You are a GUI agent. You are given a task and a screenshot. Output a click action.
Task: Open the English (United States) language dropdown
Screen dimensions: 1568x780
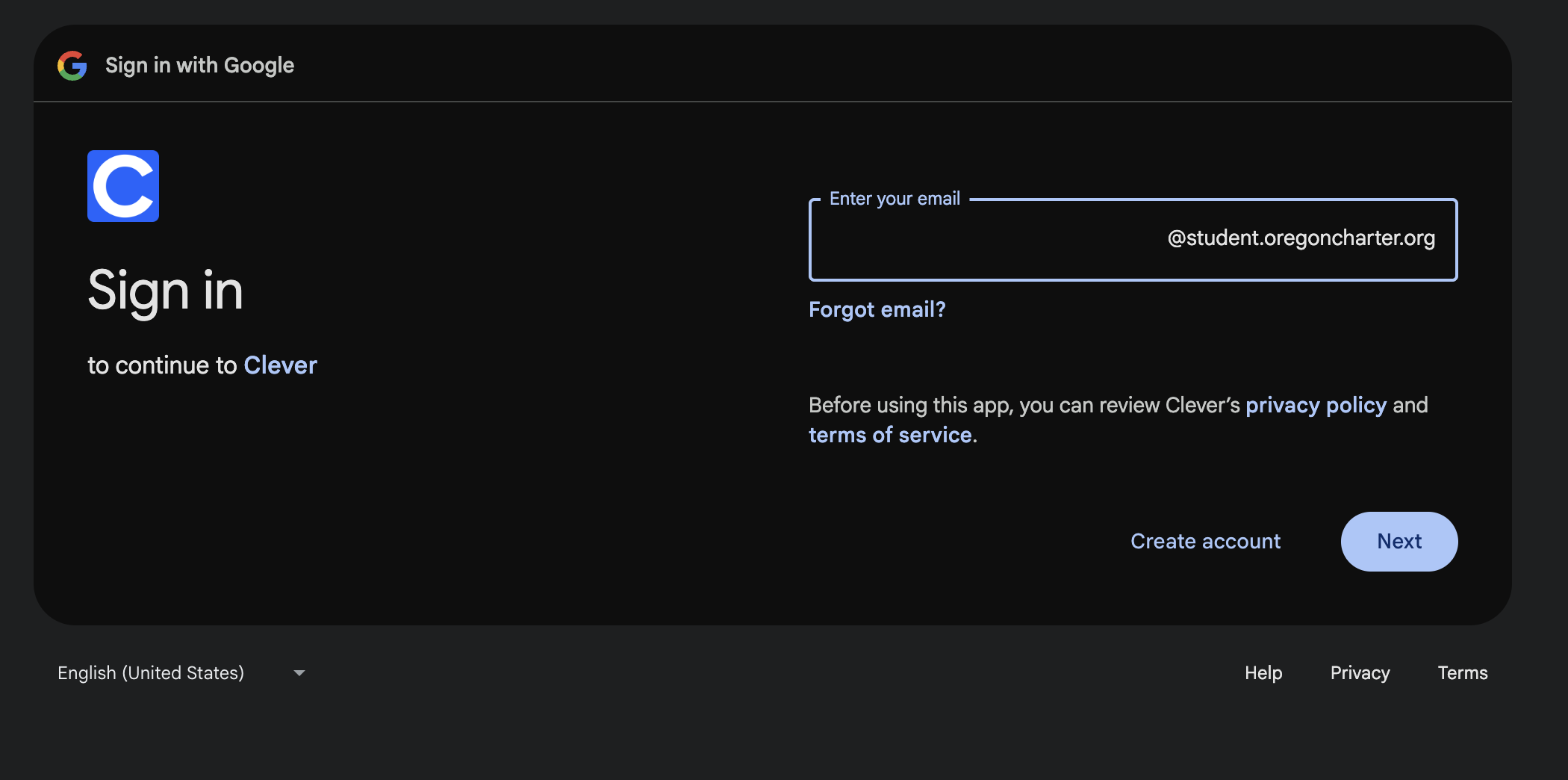(x=181, y=673)
